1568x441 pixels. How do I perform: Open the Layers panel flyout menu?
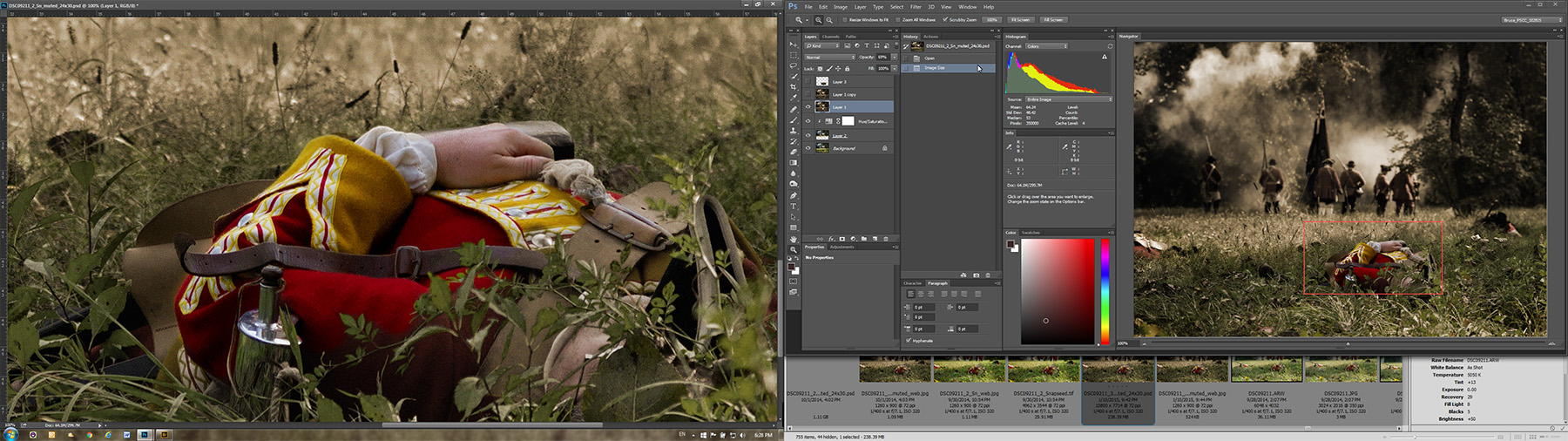coord(895,37)
